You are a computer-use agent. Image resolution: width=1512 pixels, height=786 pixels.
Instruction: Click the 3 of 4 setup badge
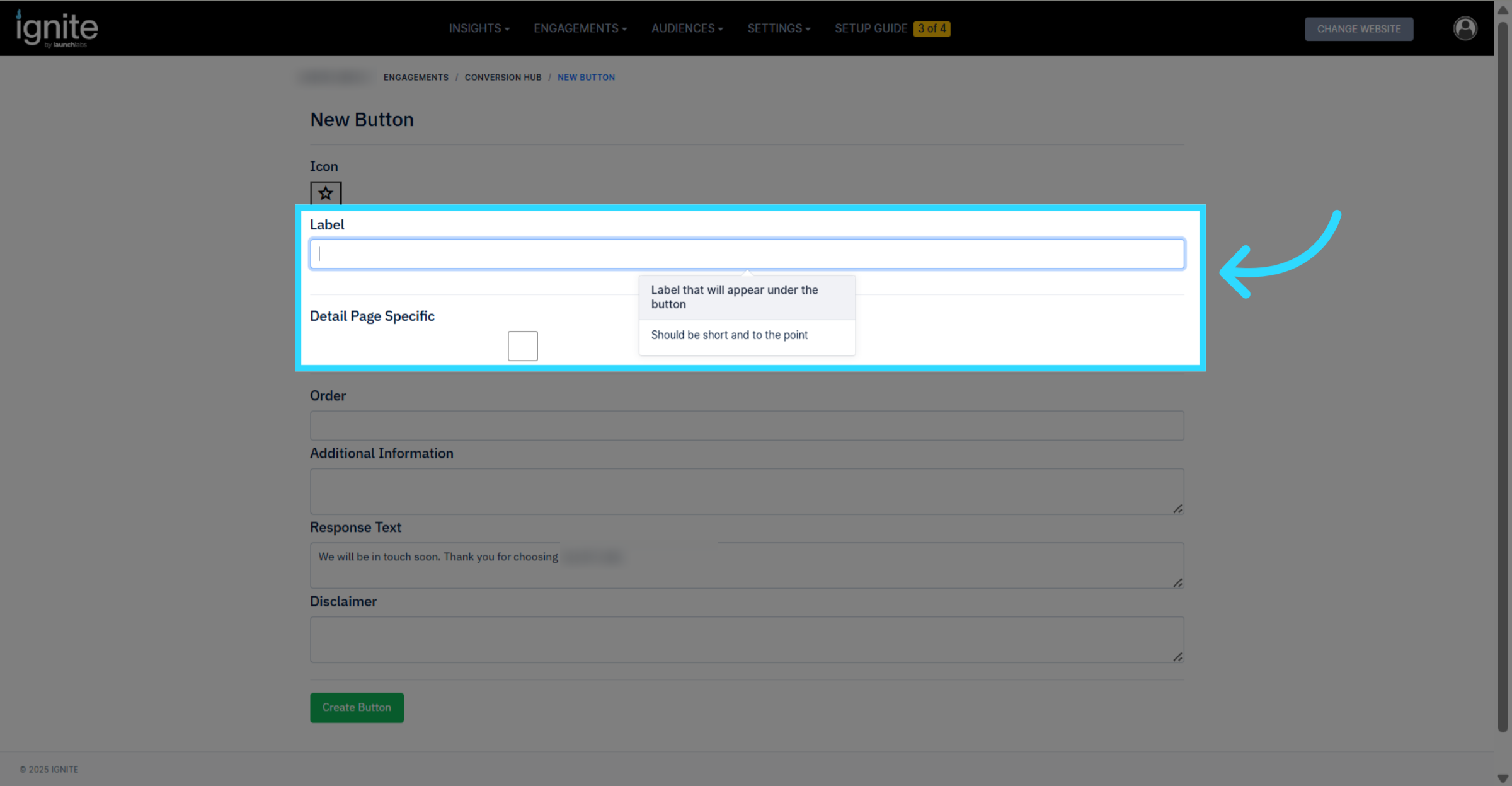pos(931,29)
